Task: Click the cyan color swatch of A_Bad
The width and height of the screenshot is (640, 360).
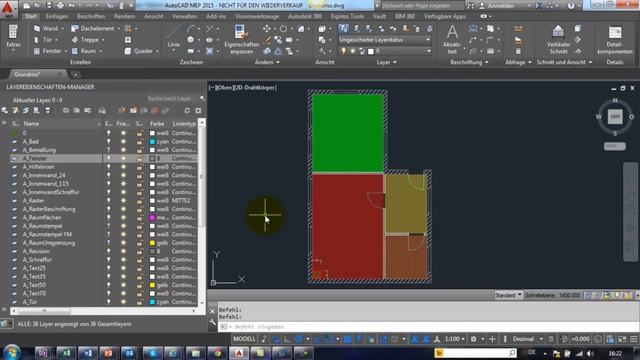Action: pyautogui.click(x=152, y=142)
